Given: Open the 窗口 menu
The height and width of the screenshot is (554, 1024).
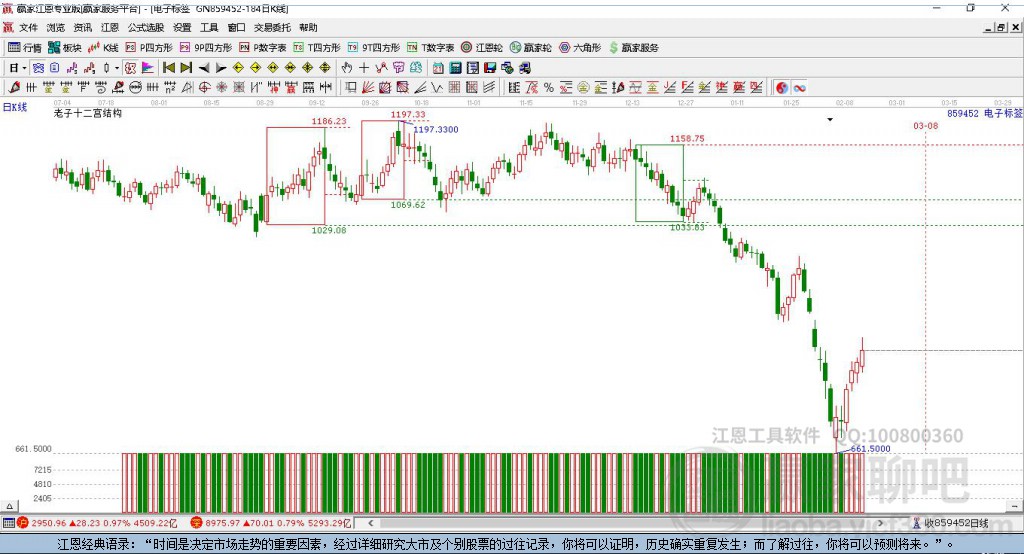Looking at the screenshot, I should (x=236, y=27).
